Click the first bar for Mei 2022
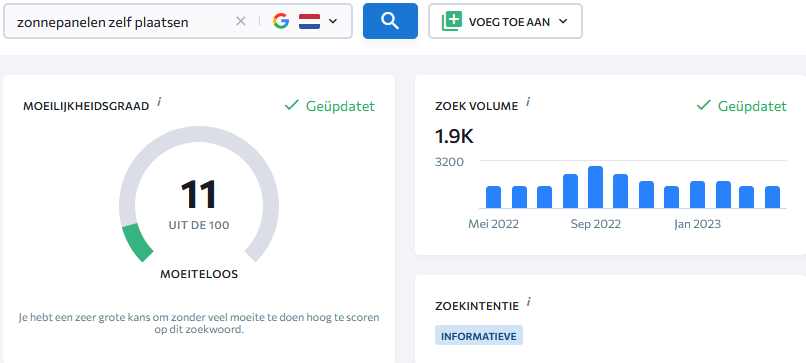The width and height of the screenshot is (806, 363). (493, 197)
